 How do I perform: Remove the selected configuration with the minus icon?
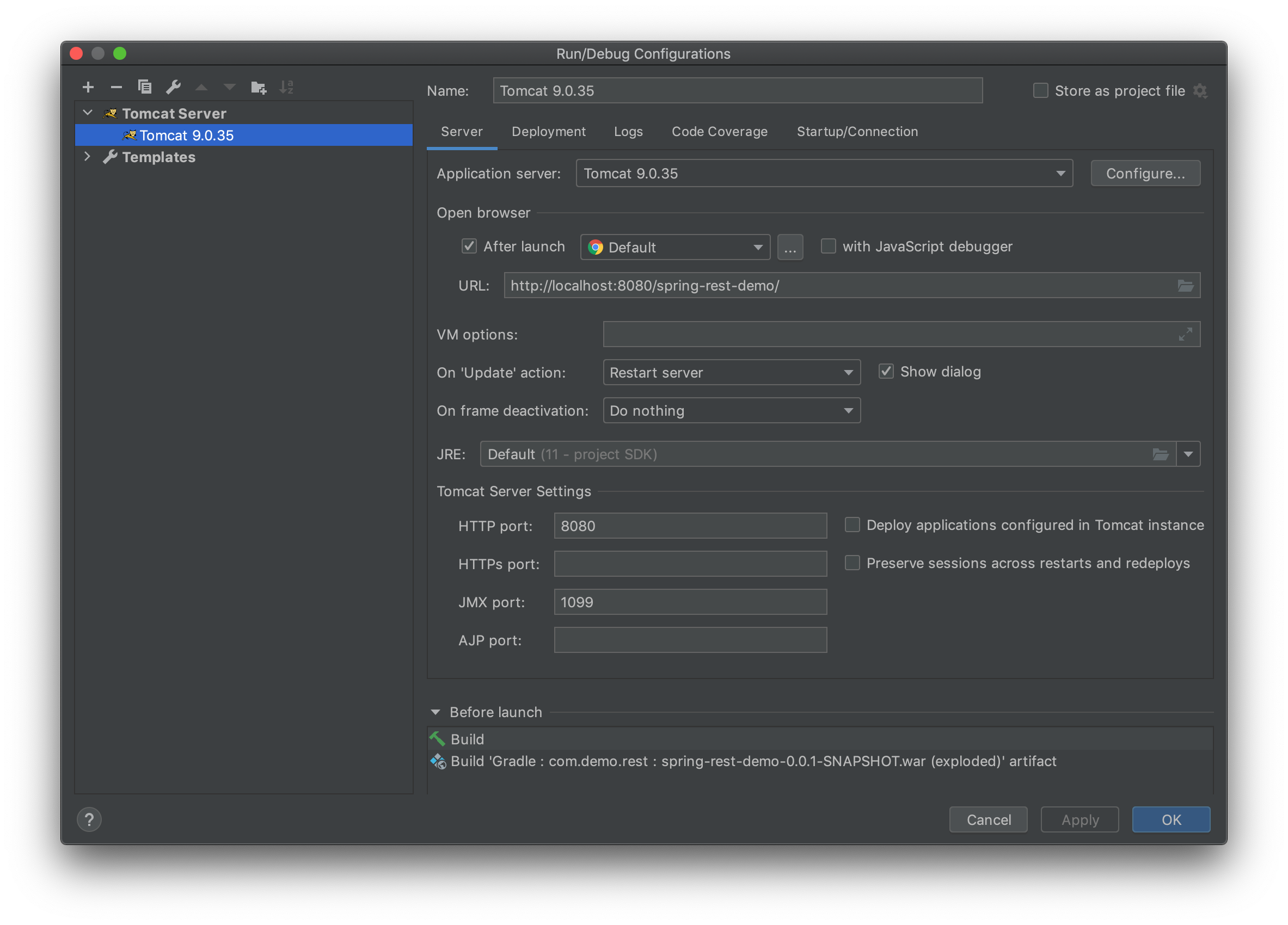coord(116,87)
